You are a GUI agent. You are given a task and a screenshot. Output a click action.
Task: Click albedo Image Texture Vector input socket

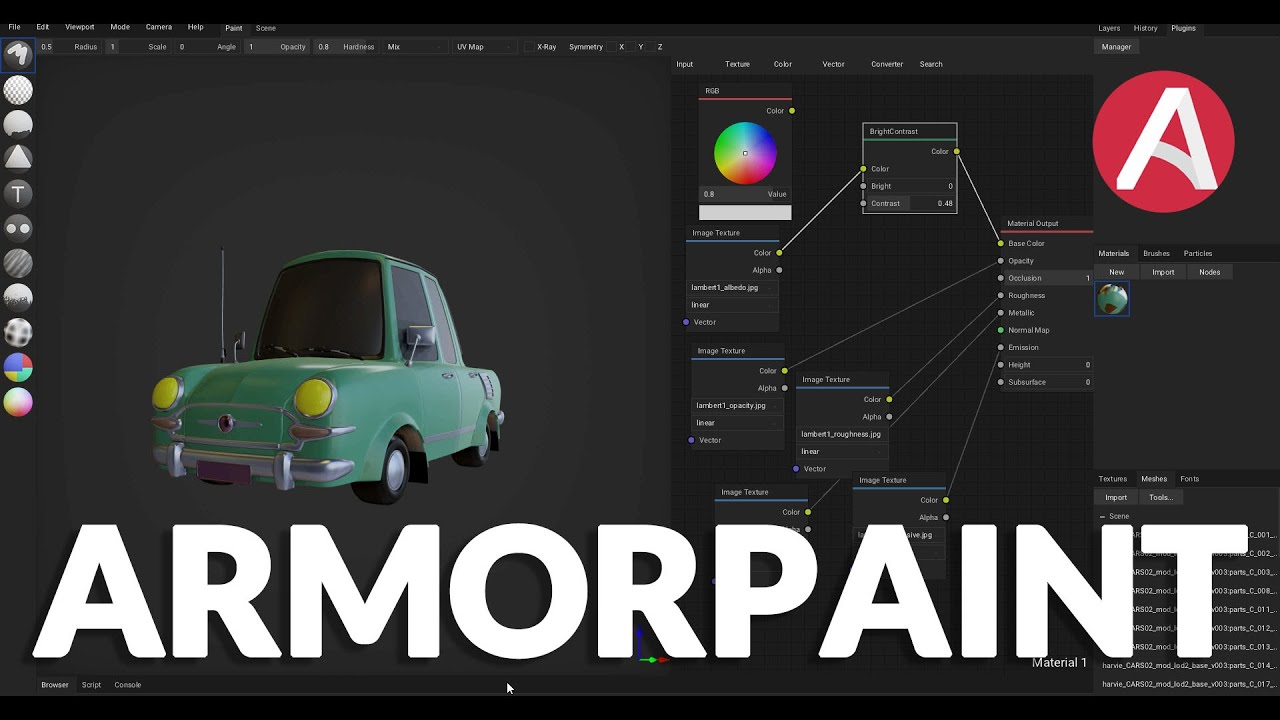pyautogui.click(x=686, y=322)
